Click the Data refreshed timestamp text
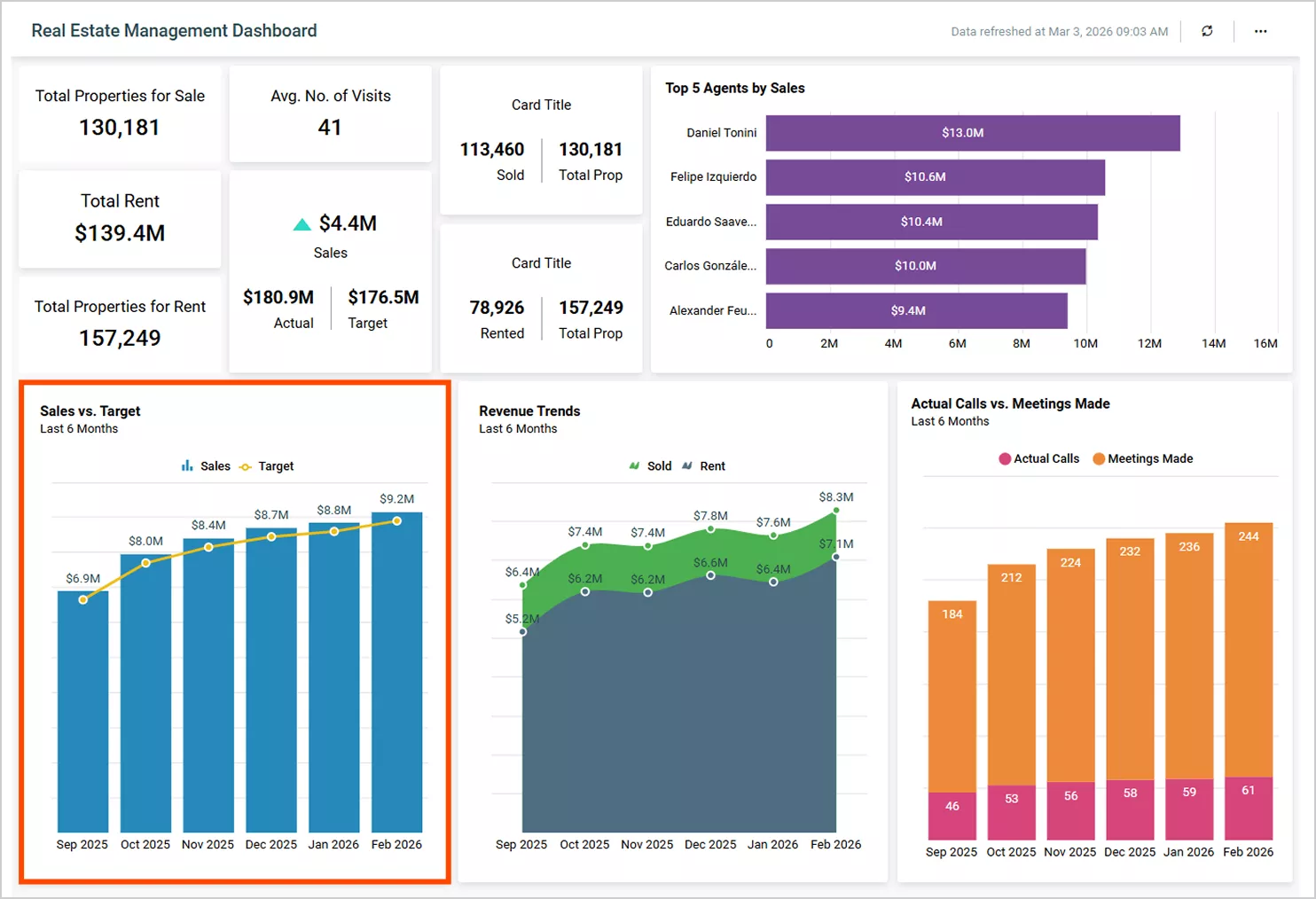The height and width of the screenshot is (899, 1316). click(1059, 31)
